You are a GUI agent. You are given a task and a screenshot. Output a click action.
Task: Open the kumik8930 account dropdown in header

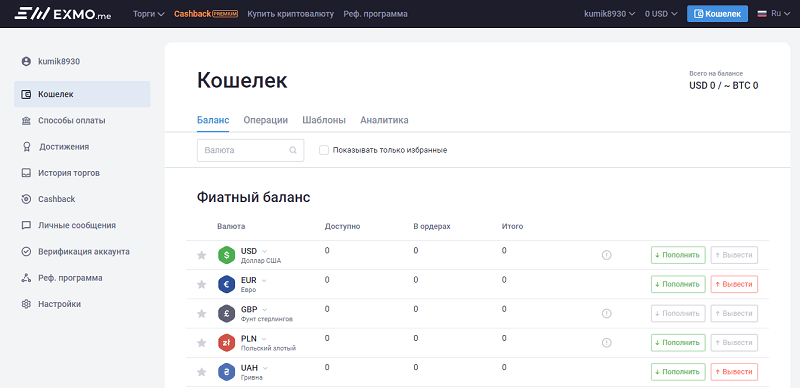(x=610, y=14)
